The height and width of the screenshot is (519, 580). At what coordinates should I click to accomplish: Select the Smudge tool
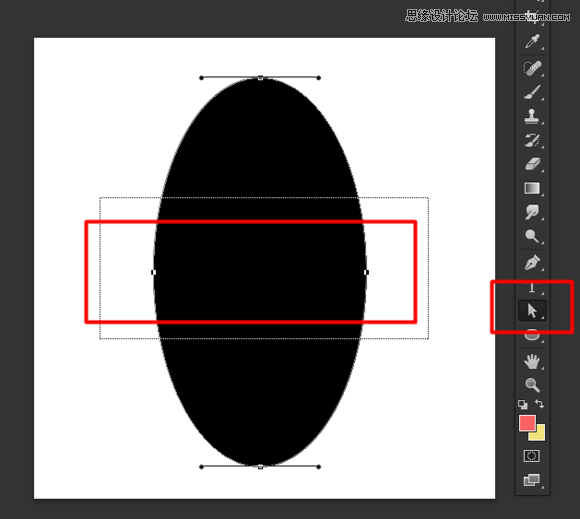(532, 212)
